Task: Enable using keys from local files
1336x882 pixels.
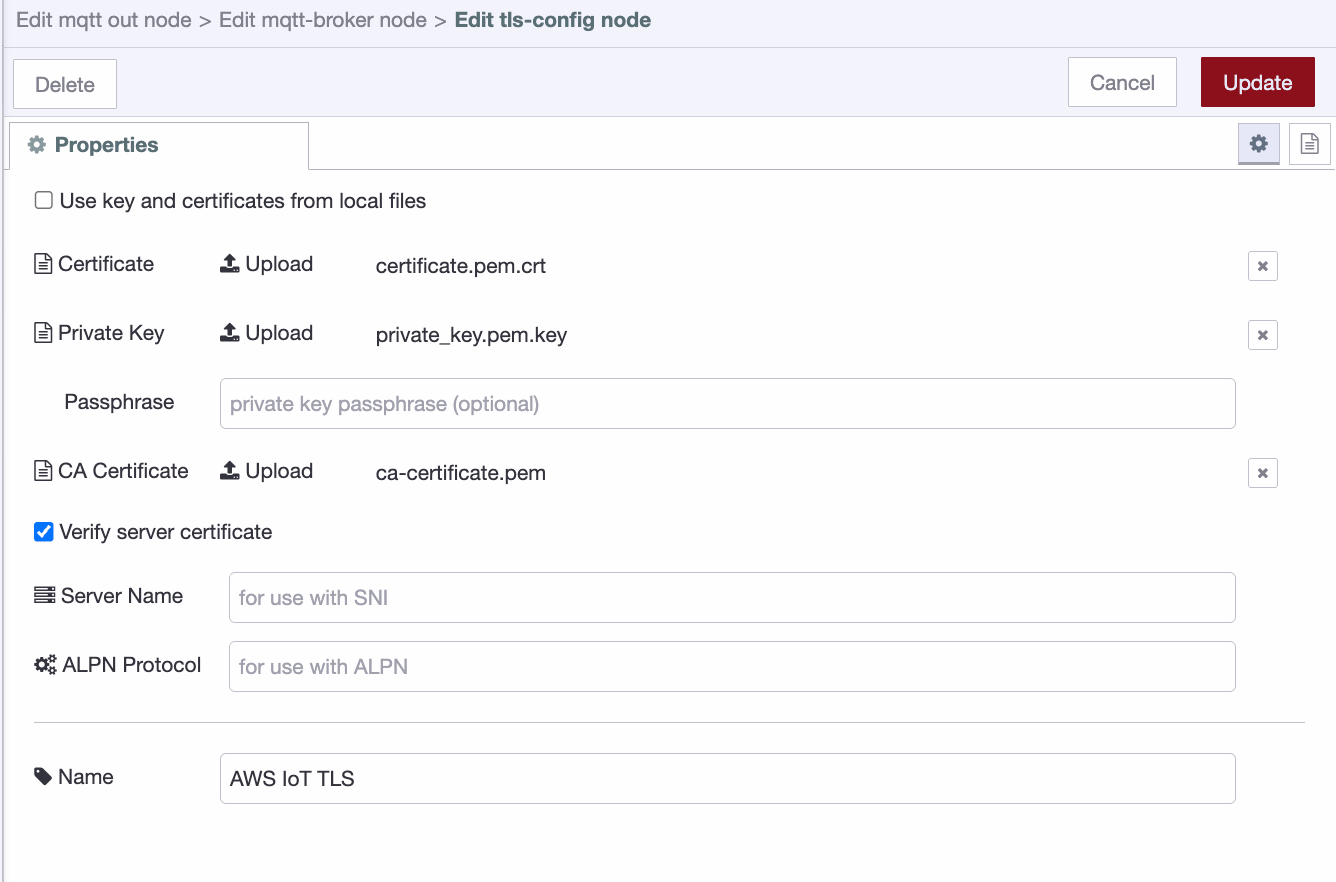Action: click(43, 199)
